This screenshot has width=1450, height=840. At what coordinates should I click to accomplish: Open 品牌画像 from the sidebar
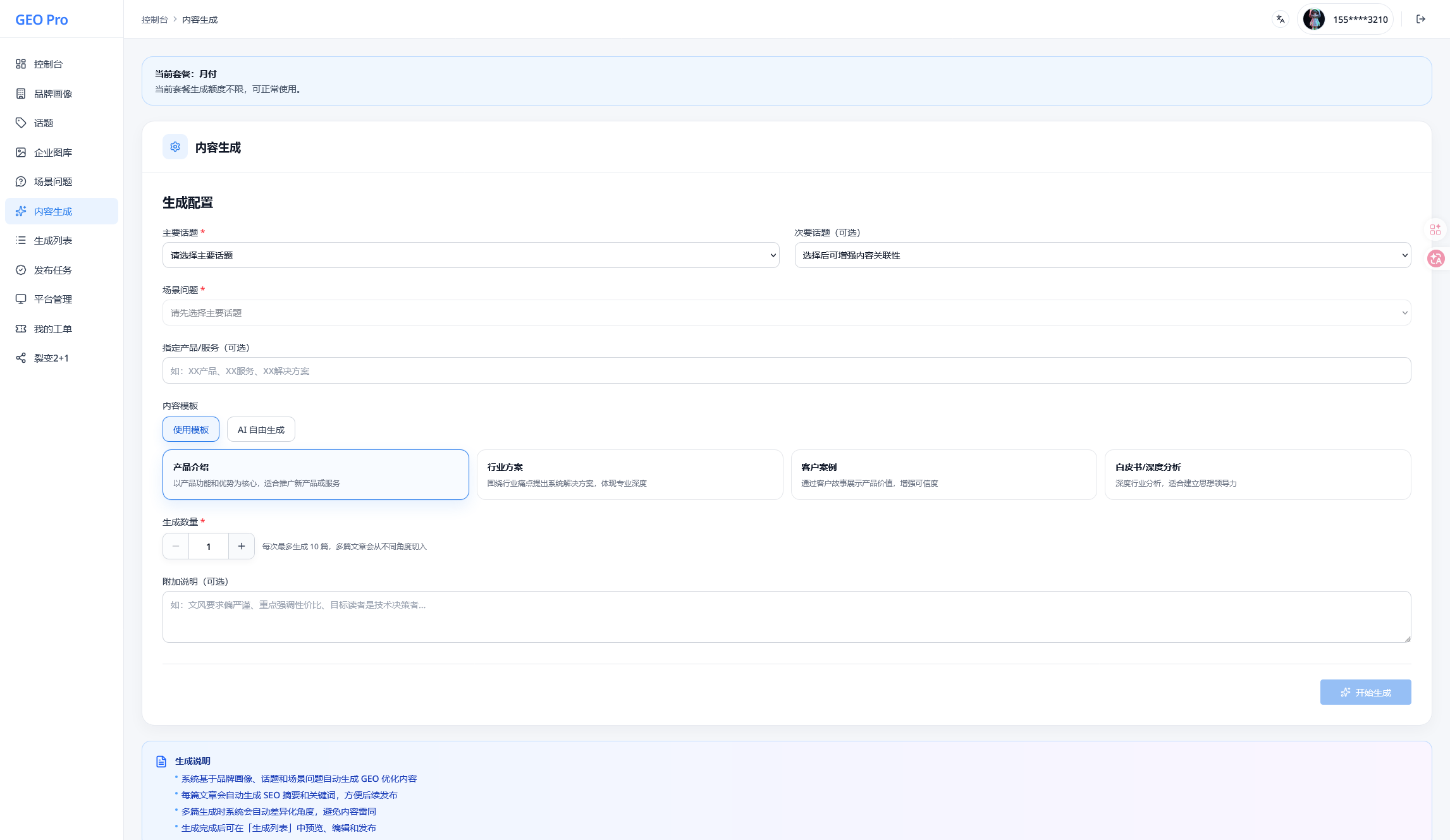pyautogui.click(x=53, y=94)
